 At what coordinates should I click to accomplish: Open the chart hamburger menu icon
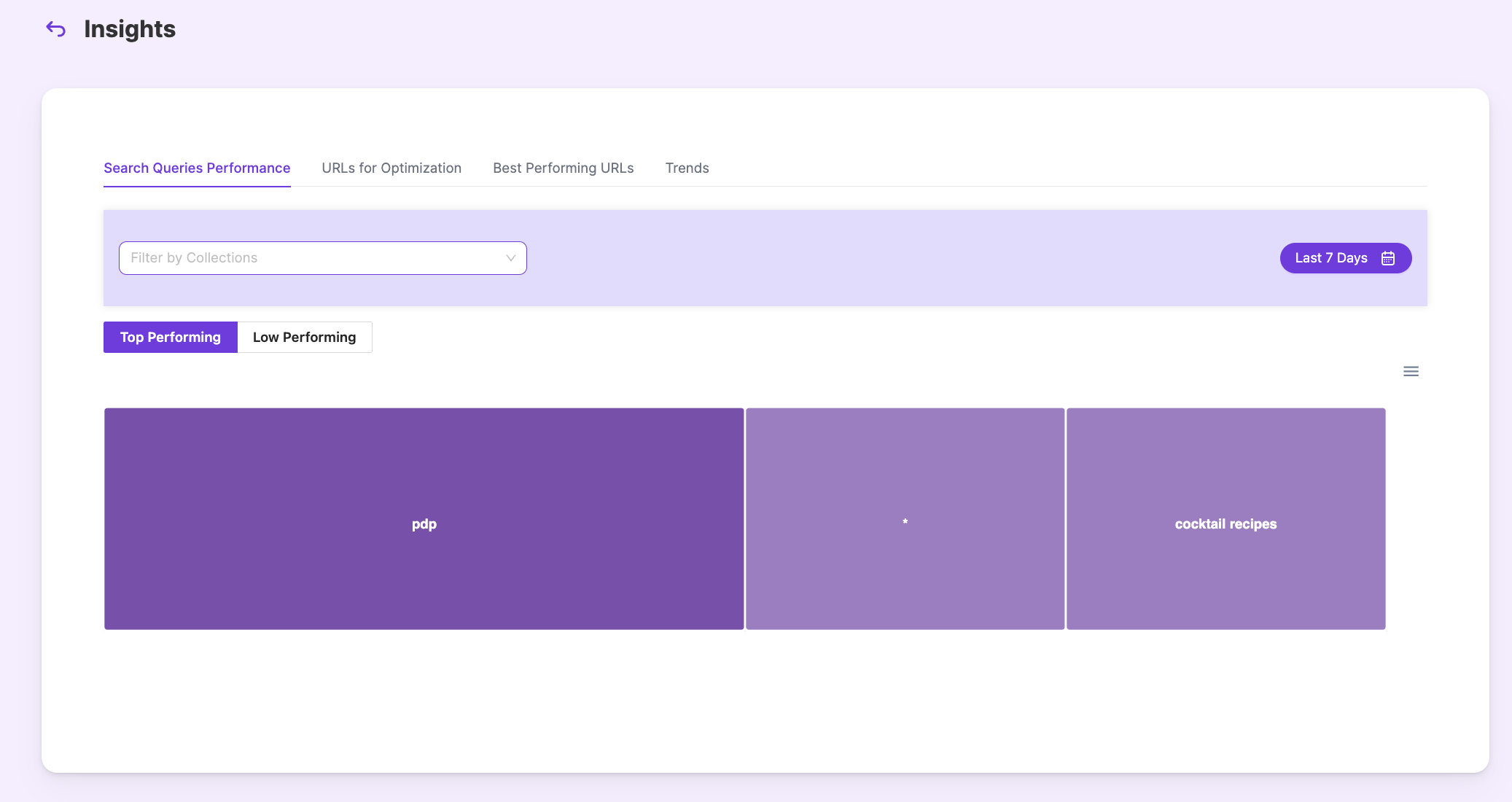click(x=1411, y=372)
